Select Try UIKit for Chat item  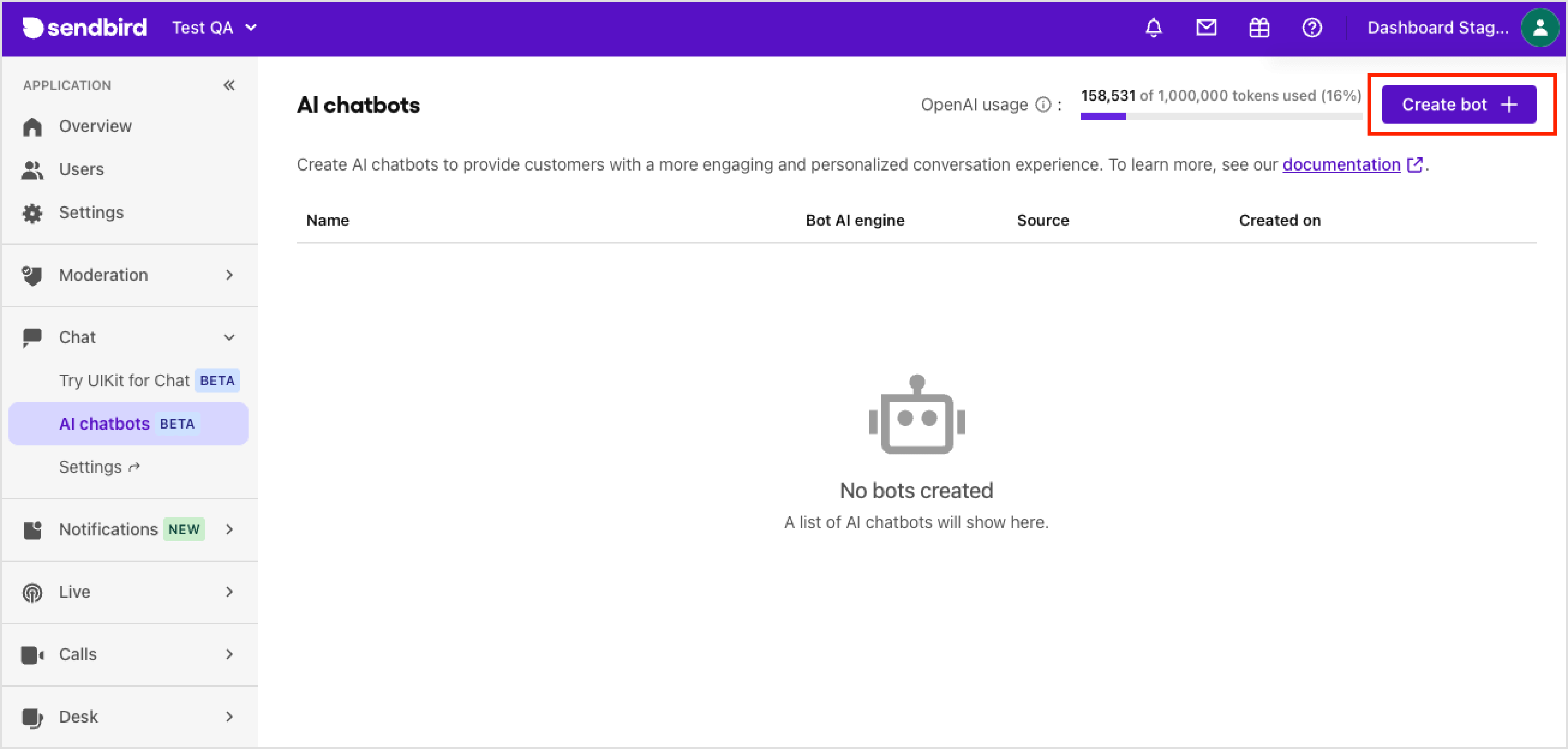[x=124, y=380]
